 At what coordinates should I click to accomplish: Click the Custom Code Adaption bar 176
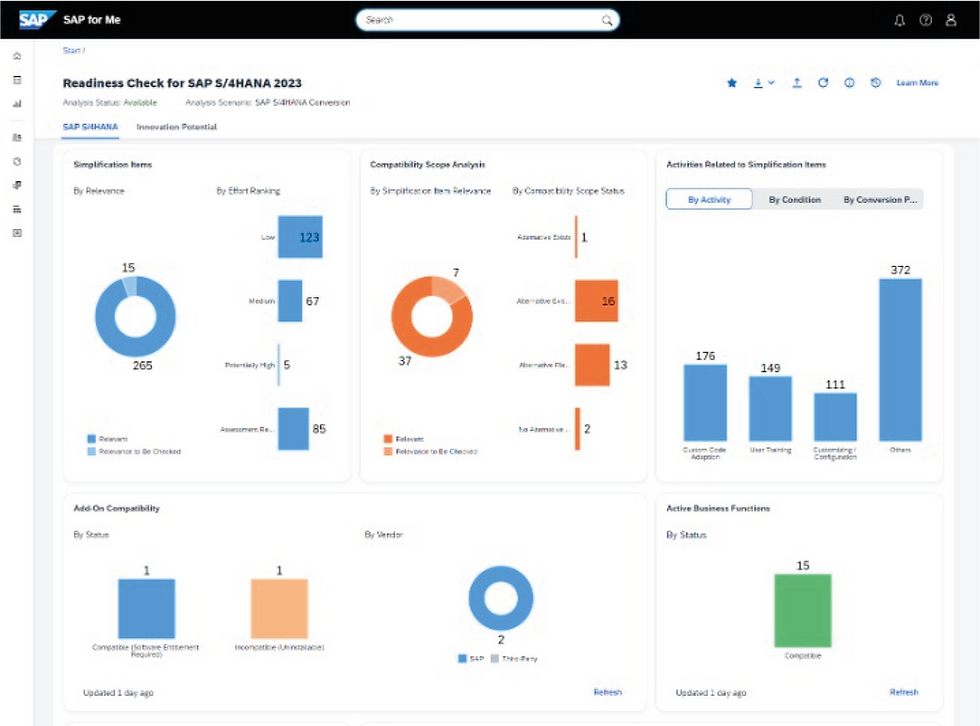coord(705,403)
